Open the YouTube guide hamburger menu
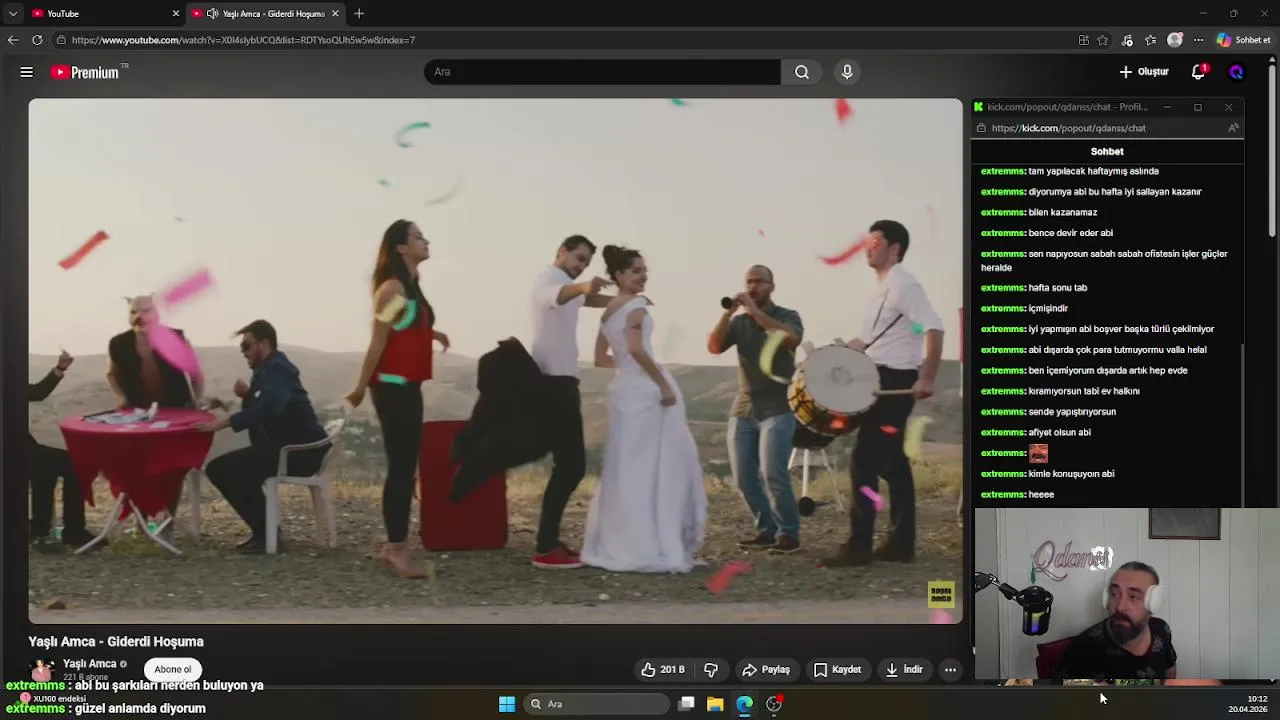Viewport: 1280px width, 720px height. point(27,72)
